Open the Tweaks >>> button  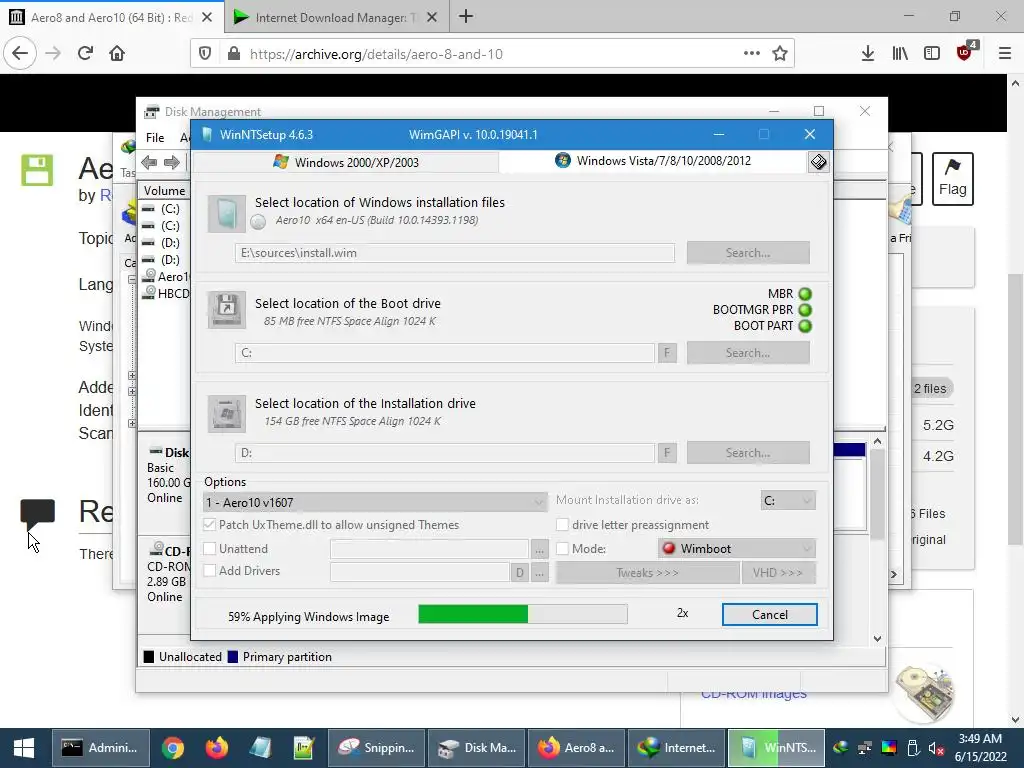(647, 573)
